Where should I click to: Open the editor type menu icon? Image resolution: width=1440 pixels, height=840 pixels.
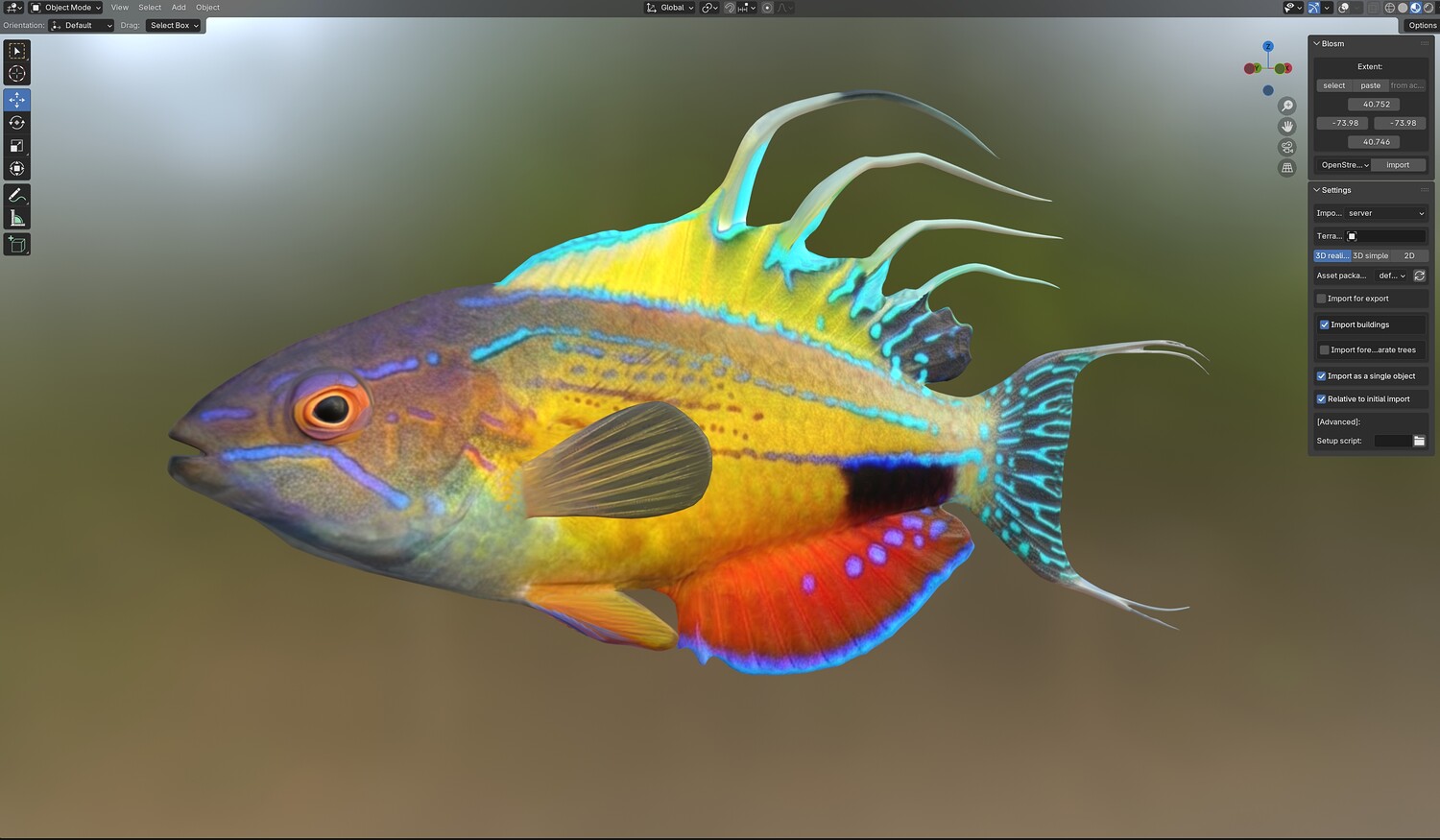click(x=13, y=8)
